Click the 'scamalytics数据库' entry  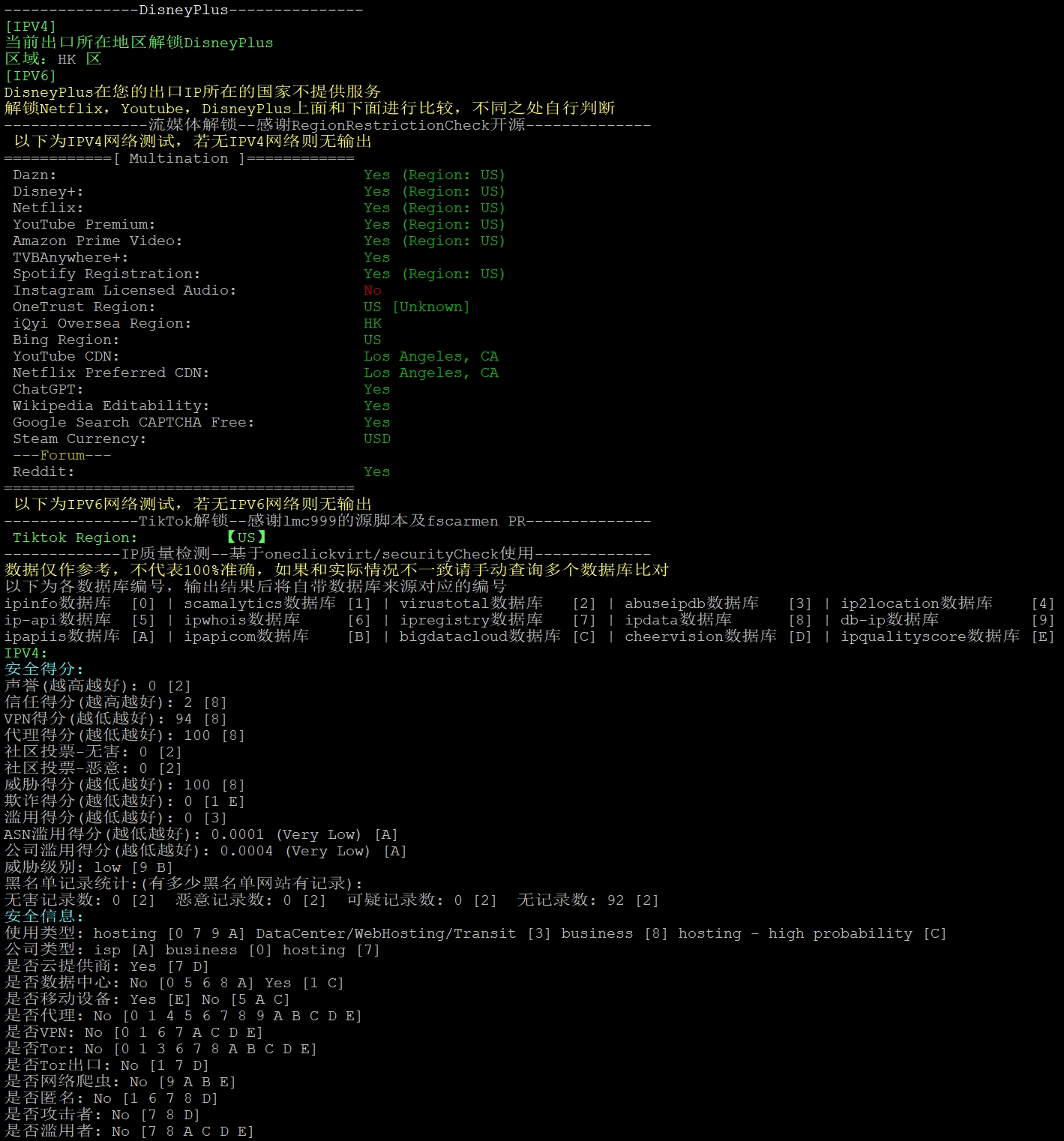pos(260,603)
